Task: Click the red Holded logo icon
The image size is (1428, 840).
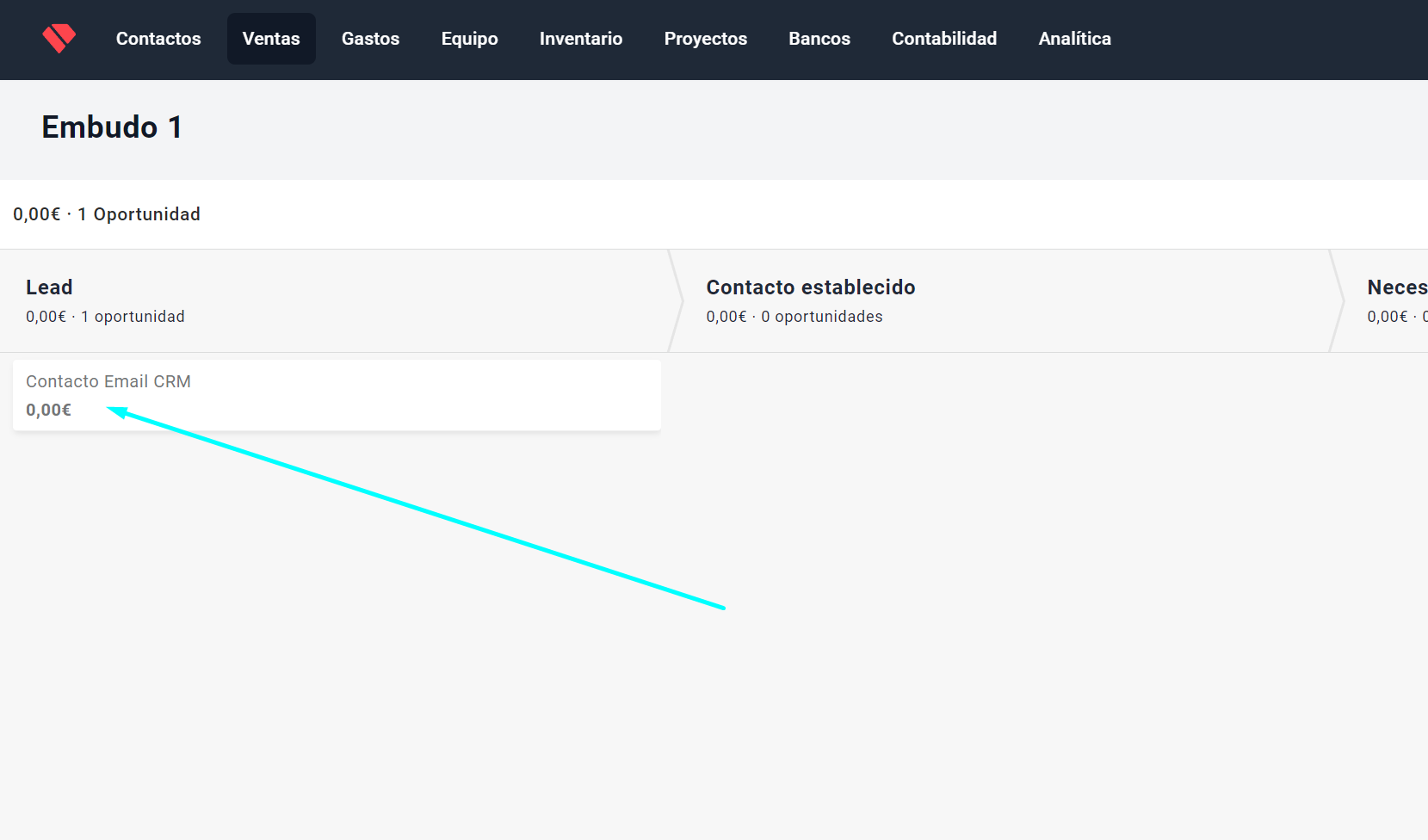Action: [x=59, y=39]
